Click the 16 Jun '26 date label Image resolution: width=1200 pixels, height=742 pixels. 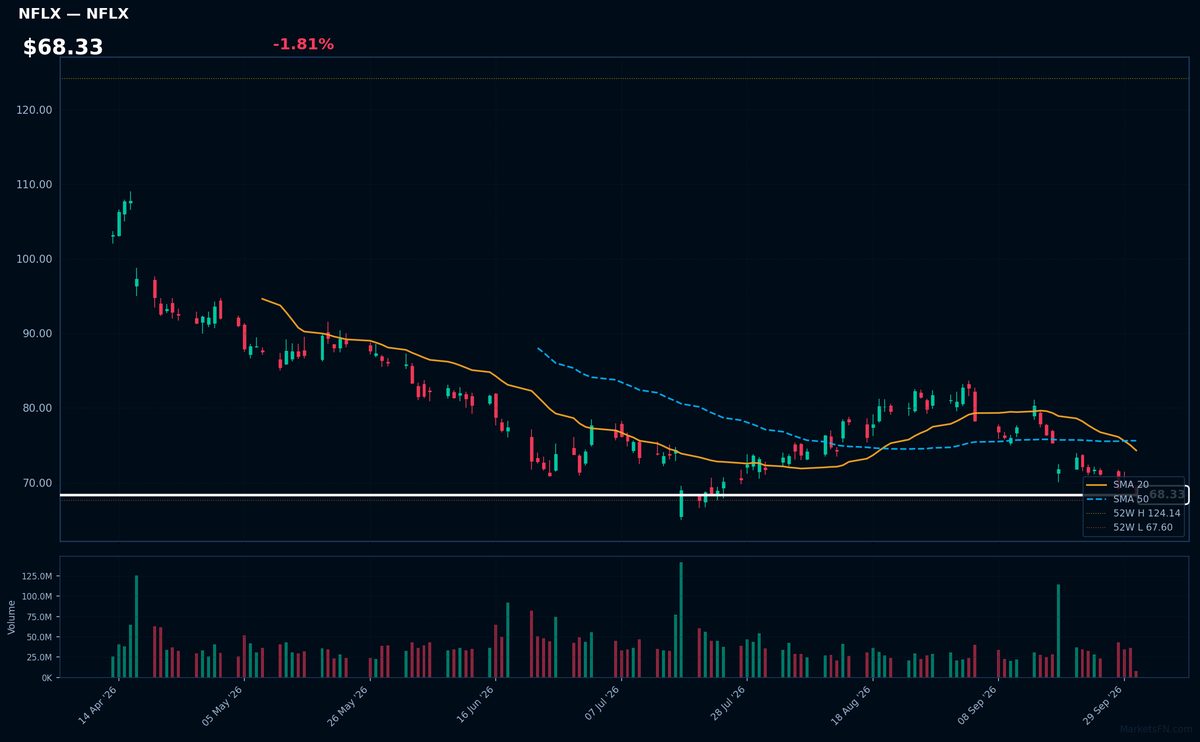[x=474, y=704]
